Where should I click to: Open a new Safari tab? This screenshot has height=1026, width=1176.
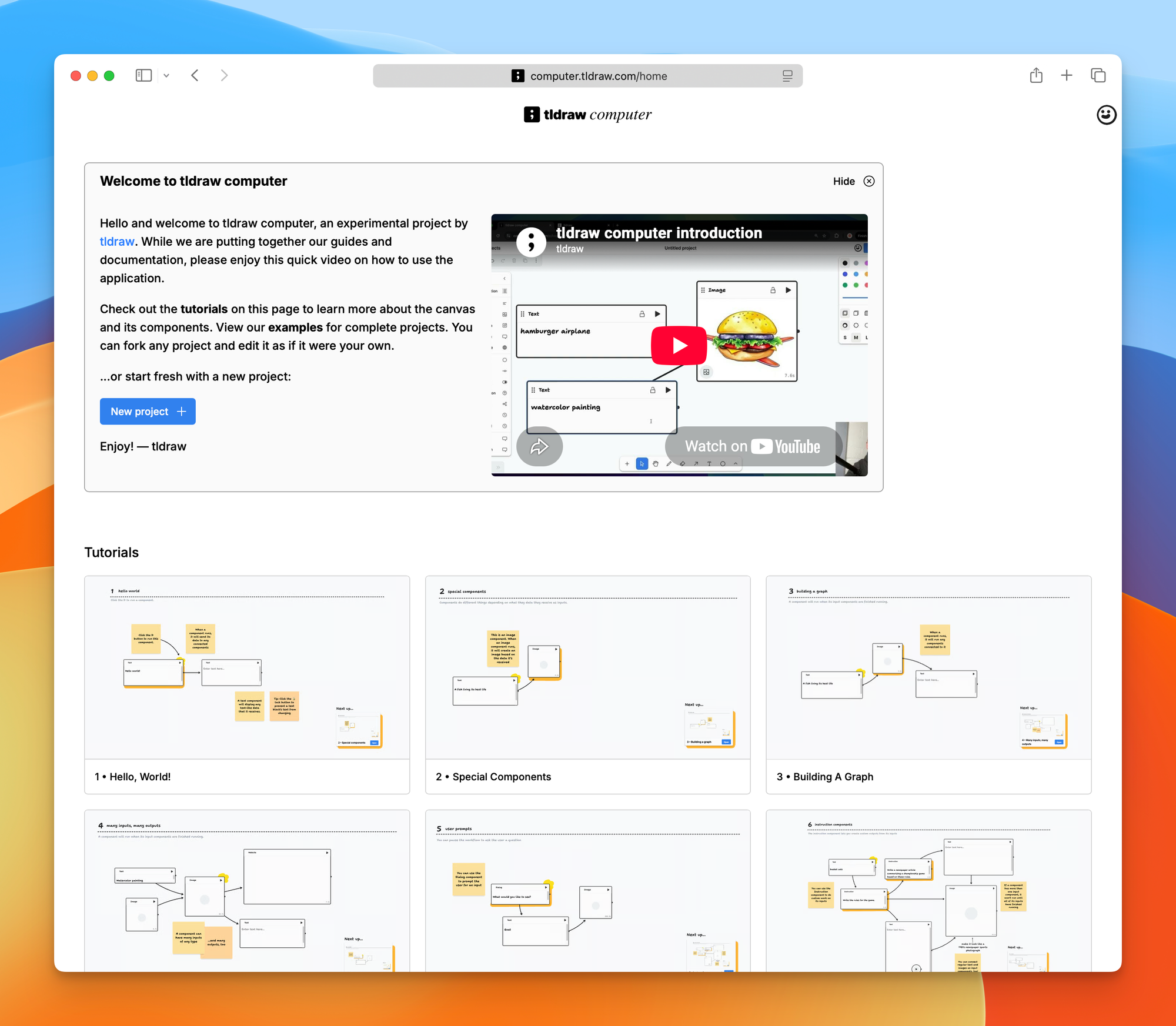[1067, 75]
